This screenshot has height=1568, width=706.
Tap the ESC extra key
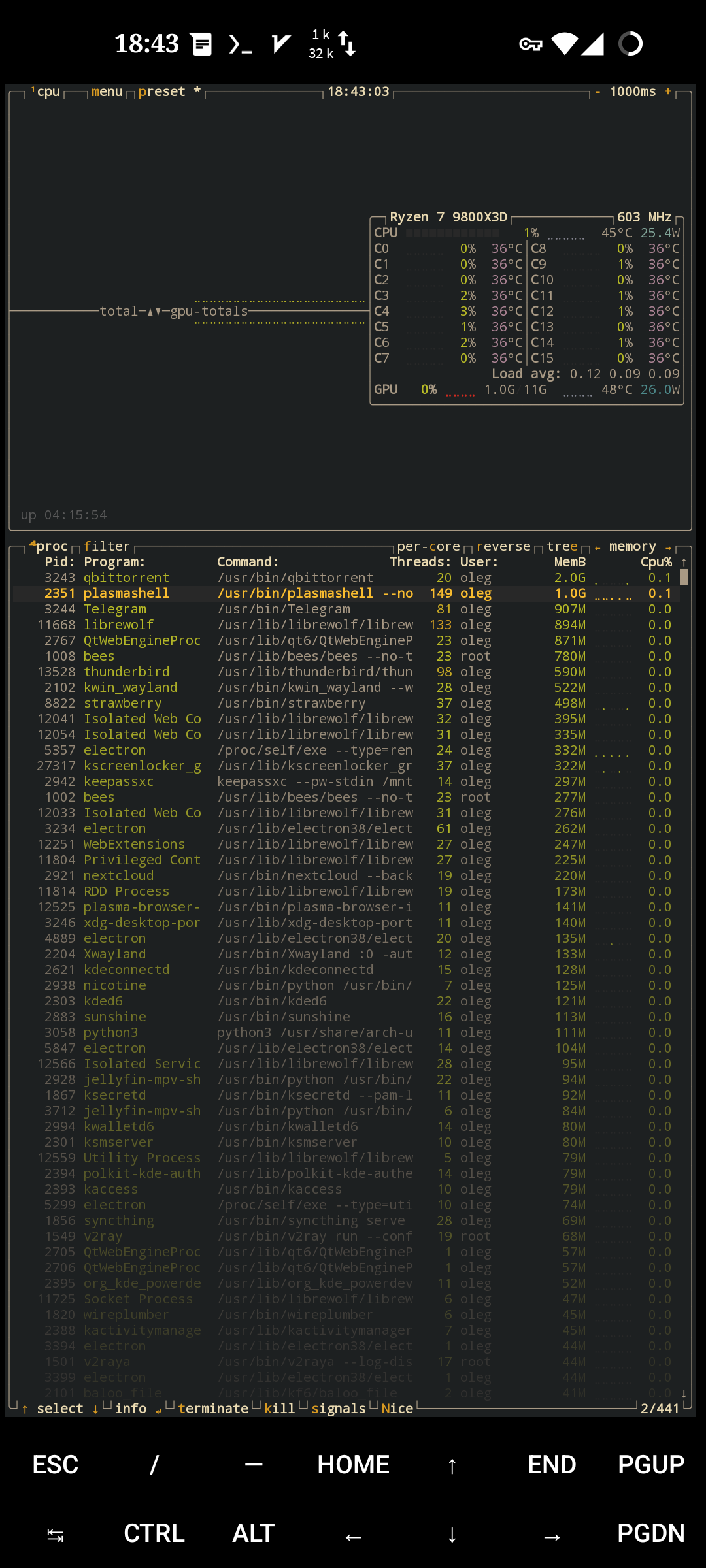pos(56,1465)
